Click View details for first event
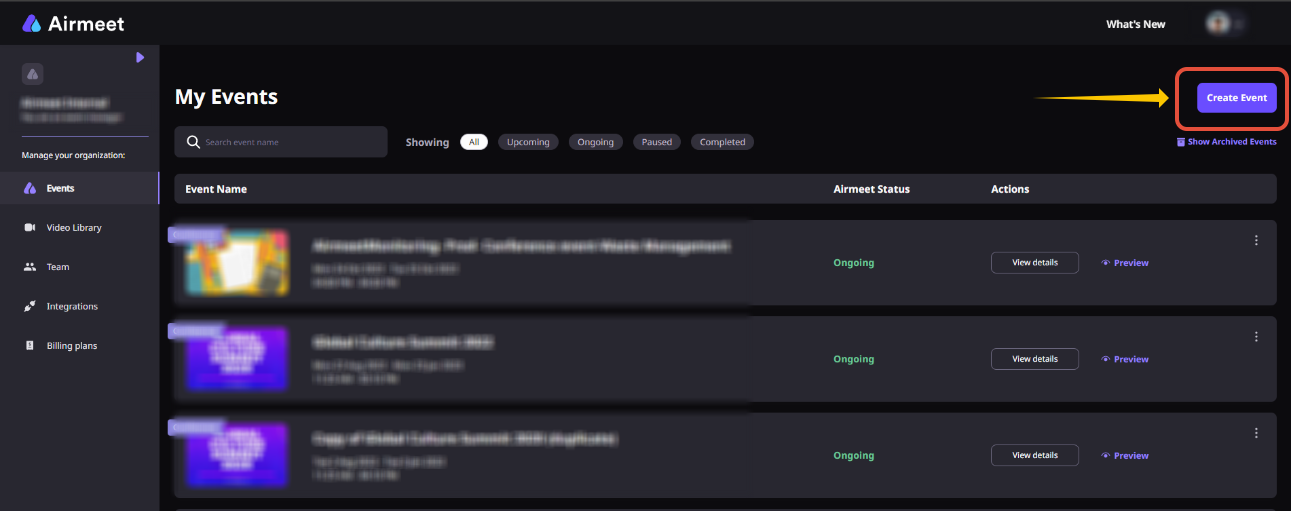The height and width of the screenshot is (511, 1291). click(1035, 263)
